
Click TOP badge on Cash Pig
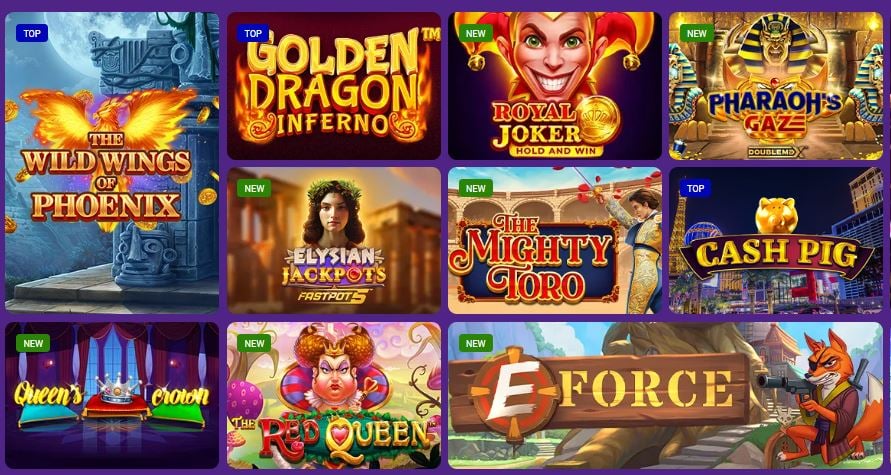tap(696, 188)
